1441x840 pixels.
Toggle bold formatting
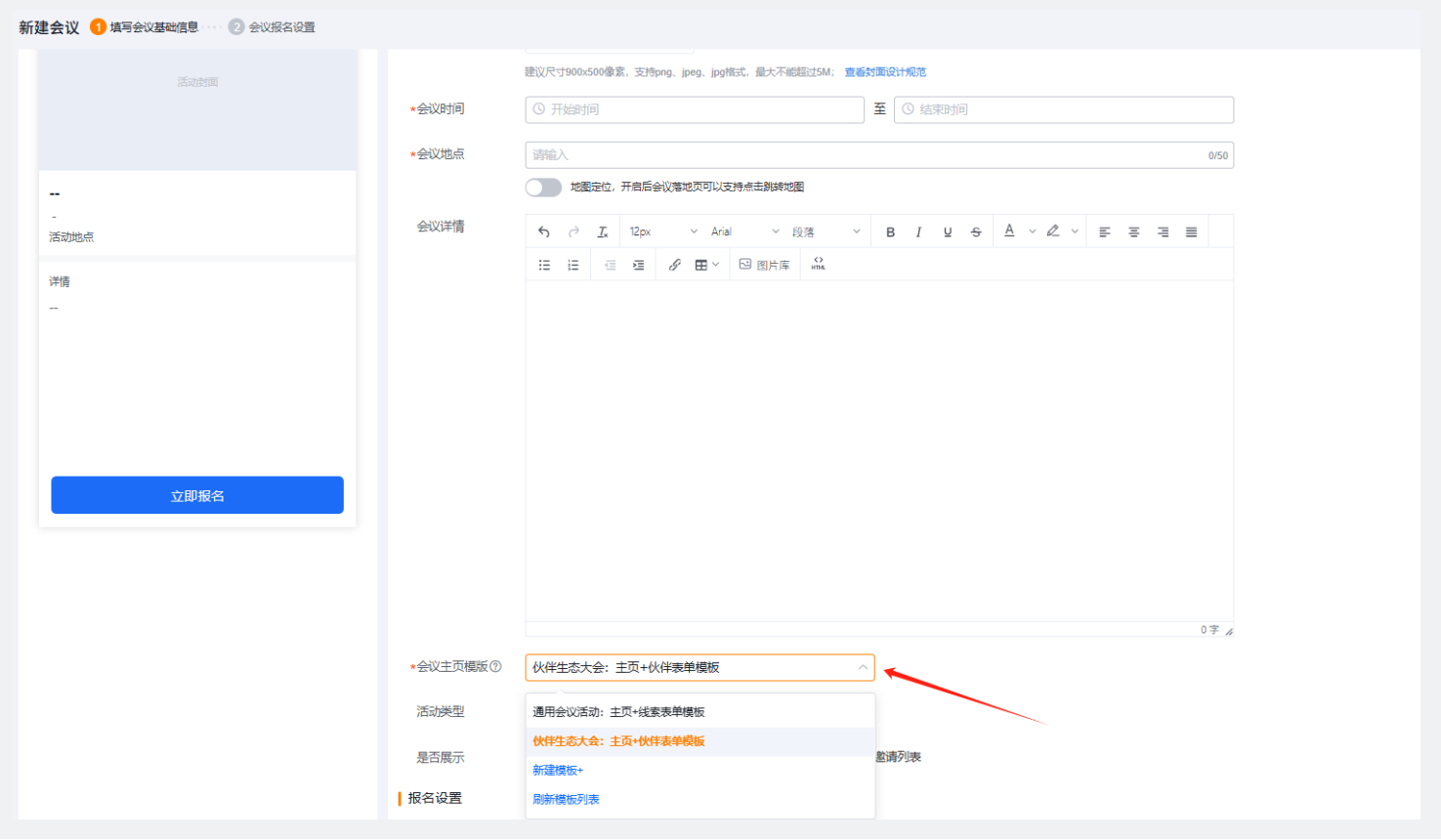pos(890,231)
